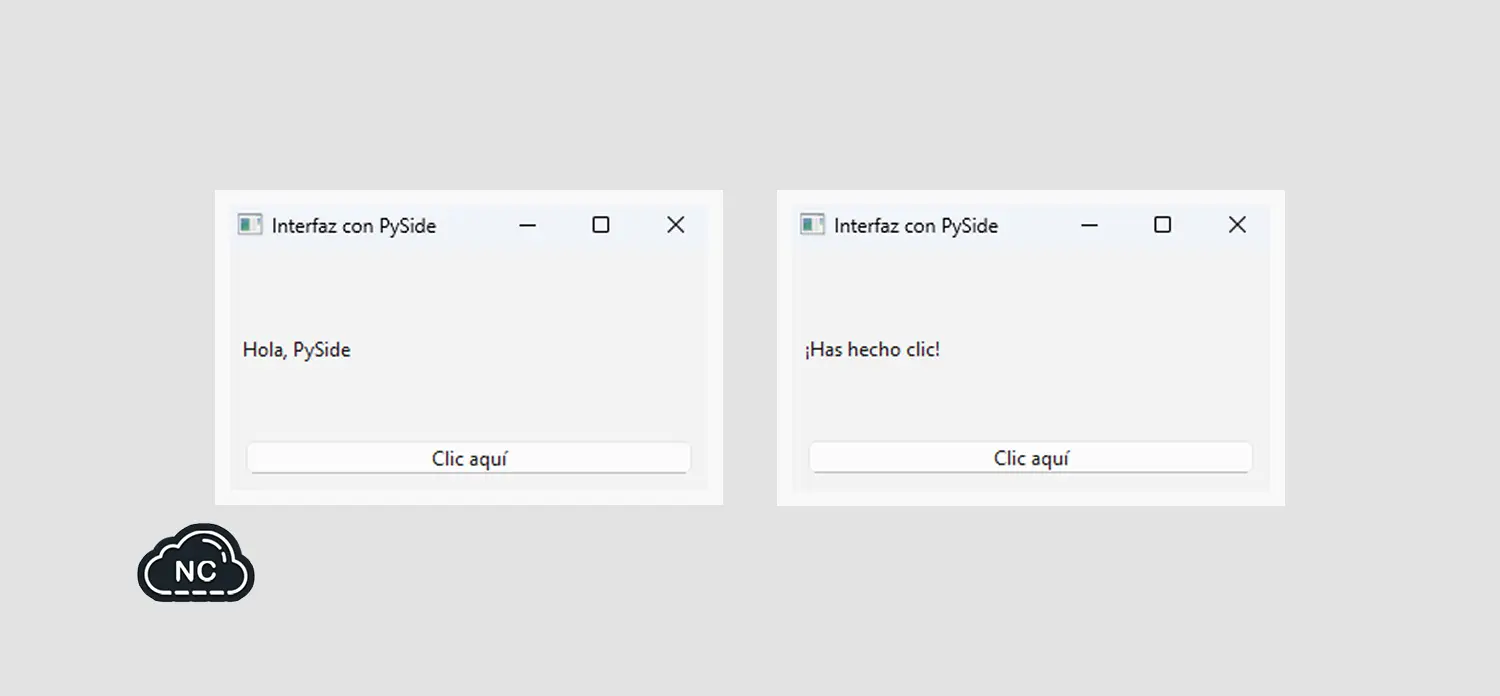Viewport: 1500px width, 696px height.
Task: Maximize the left 'Hola, PySide' window
Action: pos(601,225)
